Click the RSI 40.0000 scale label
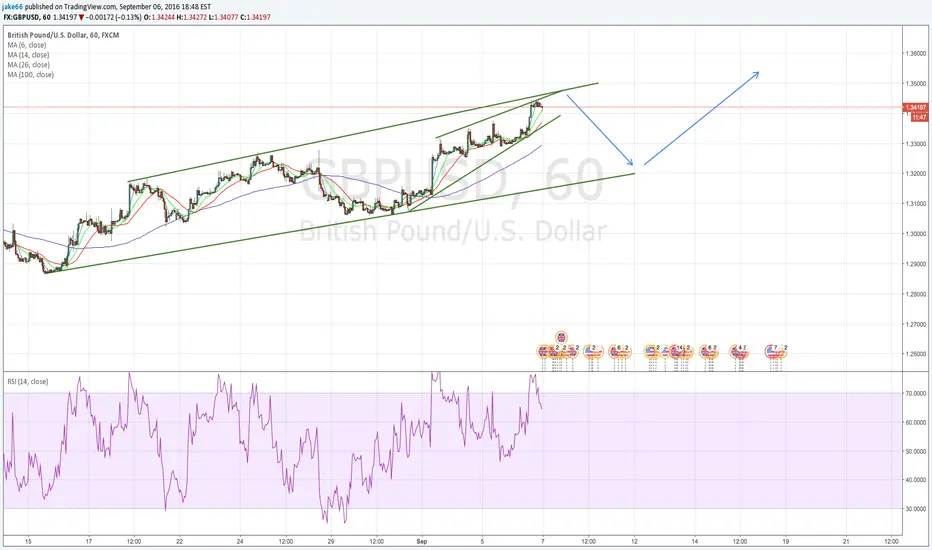 coord(917,480)
